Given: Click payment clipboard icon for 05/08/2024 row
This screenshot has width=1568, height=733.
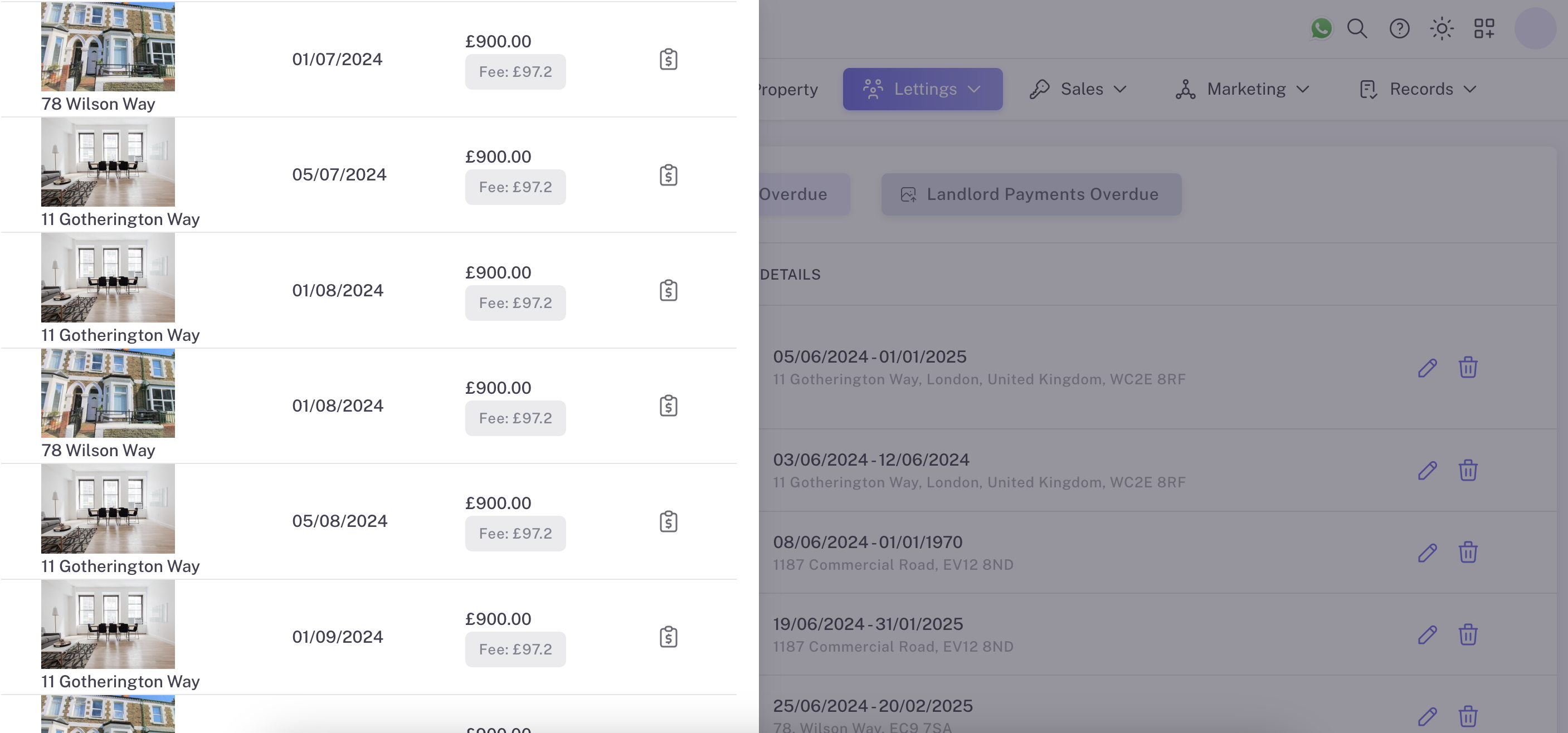Looking at the screenshot, I should point(668,521).
